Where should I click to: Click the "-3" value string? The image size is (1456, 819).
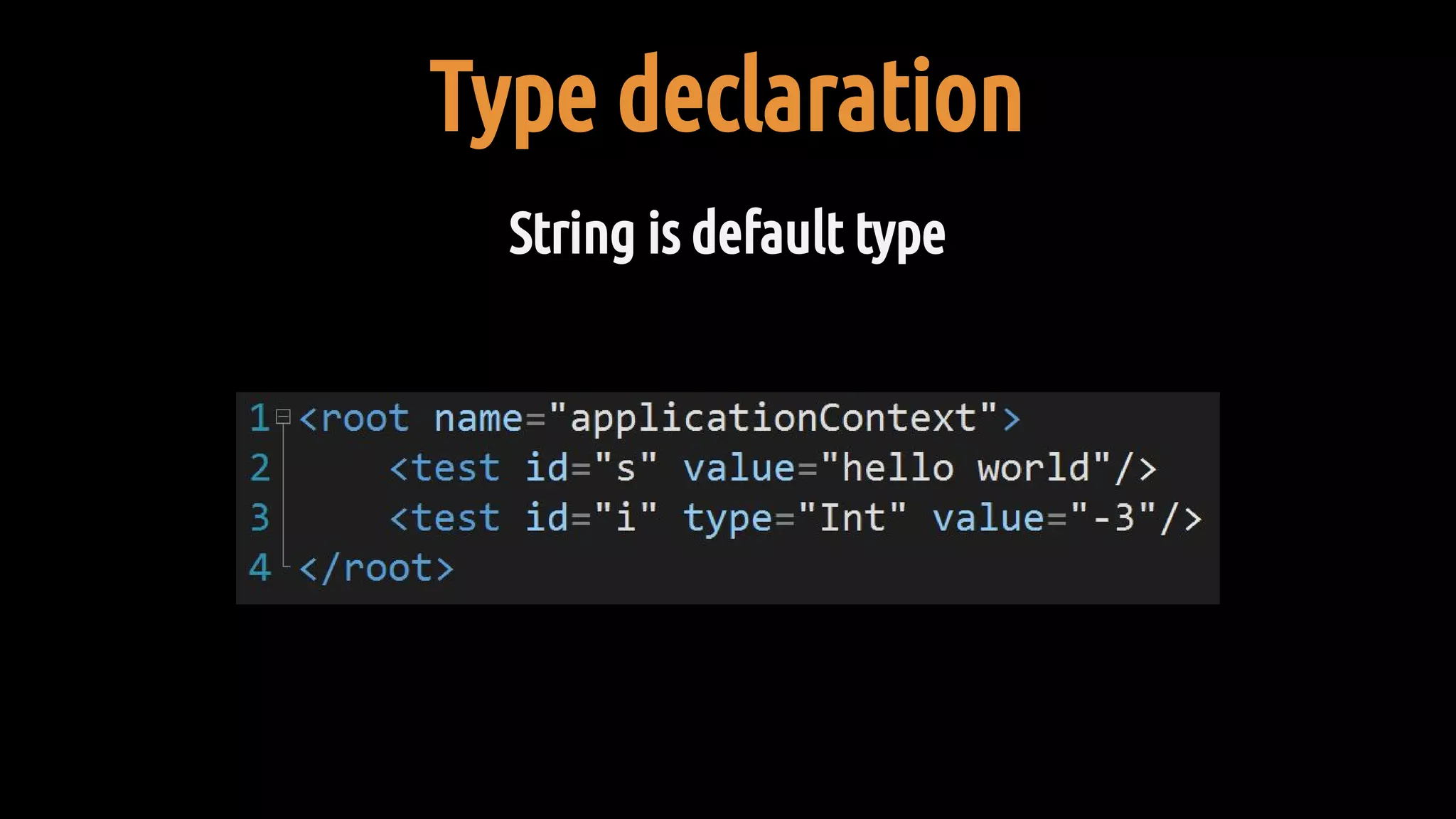click(x=1113, y=518)
